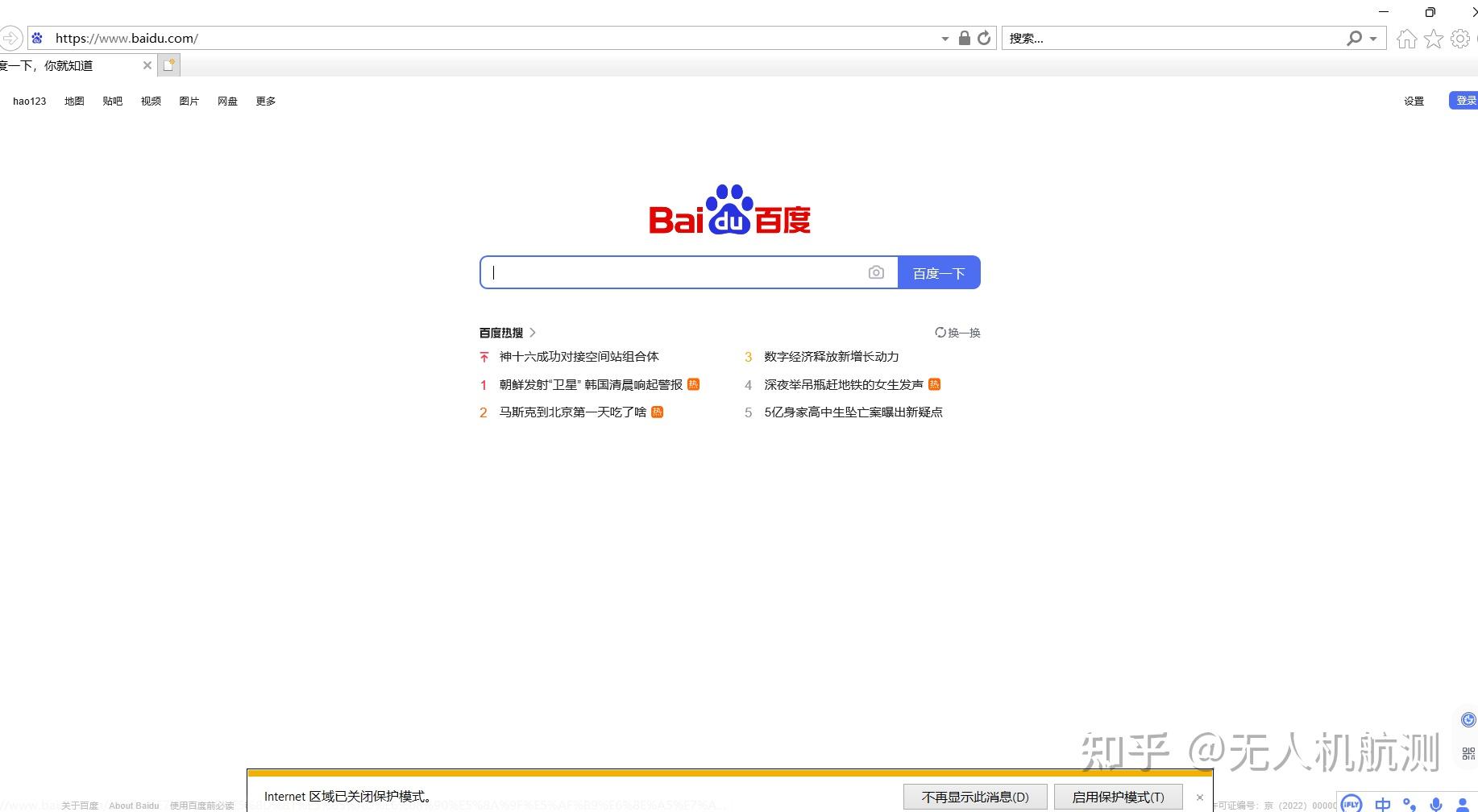
Task: Open hot search 深夜举吊瓶赶地铁的女生发声
Action: 844,385
